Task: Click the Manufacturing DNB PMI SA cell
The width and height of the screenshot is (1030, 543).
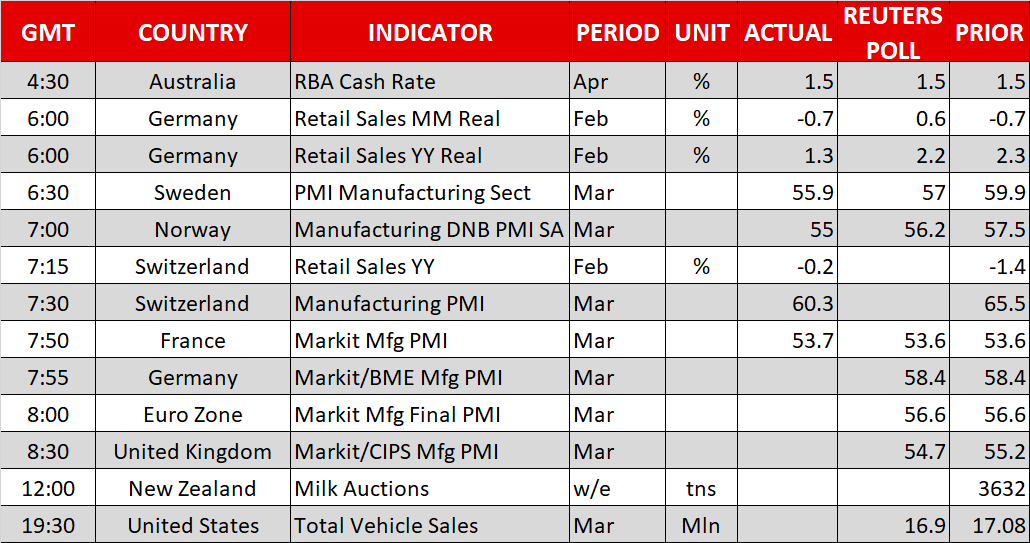Action: tap(430, 230)
